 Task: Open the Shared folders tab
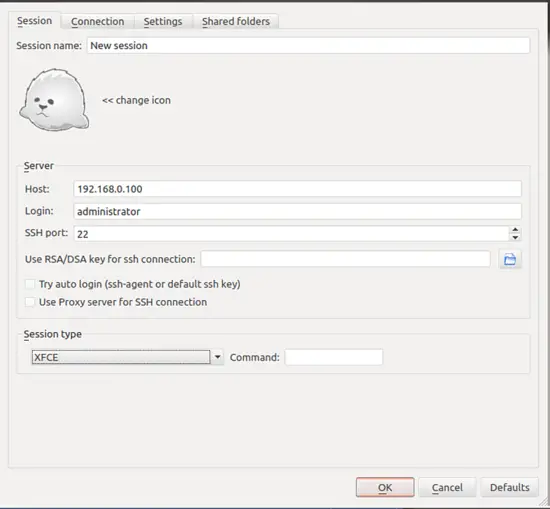[x=236, y=21]
